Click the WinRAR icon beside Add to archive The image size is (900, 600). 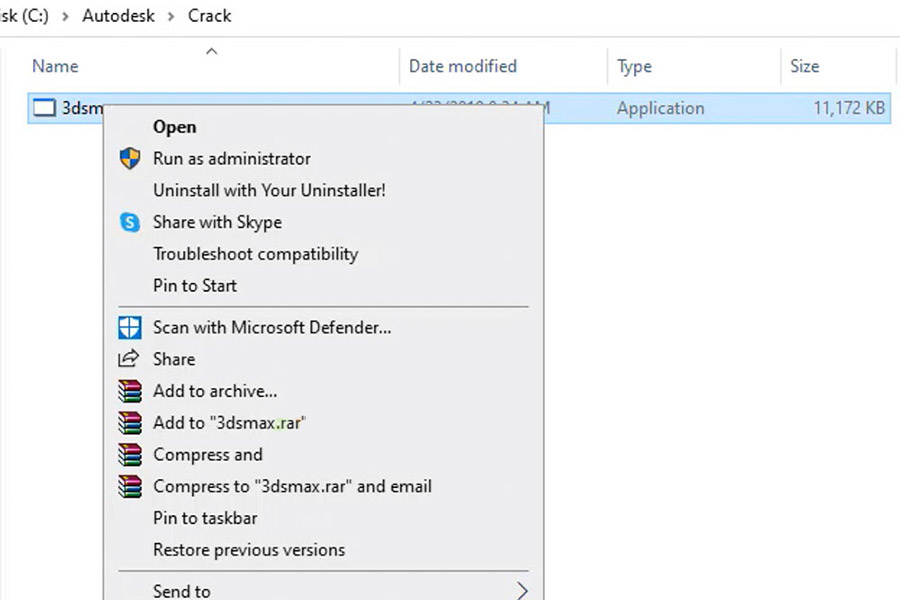tap(130, 391)
